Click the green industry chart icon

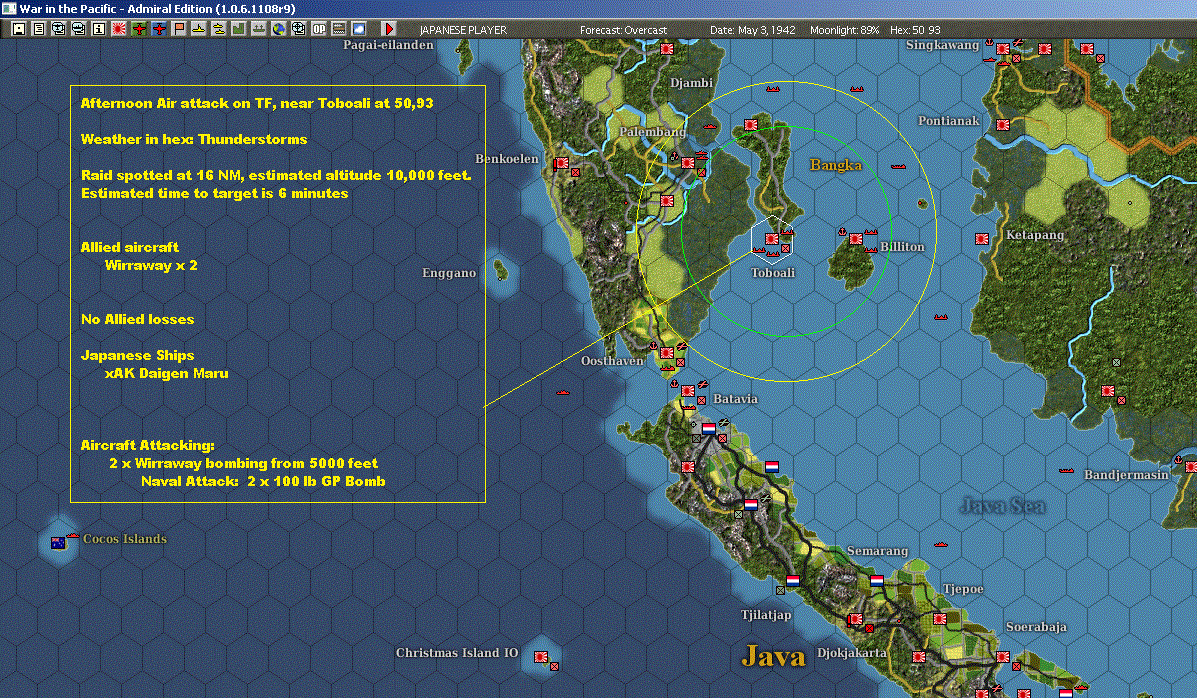[x=238, y=28]
